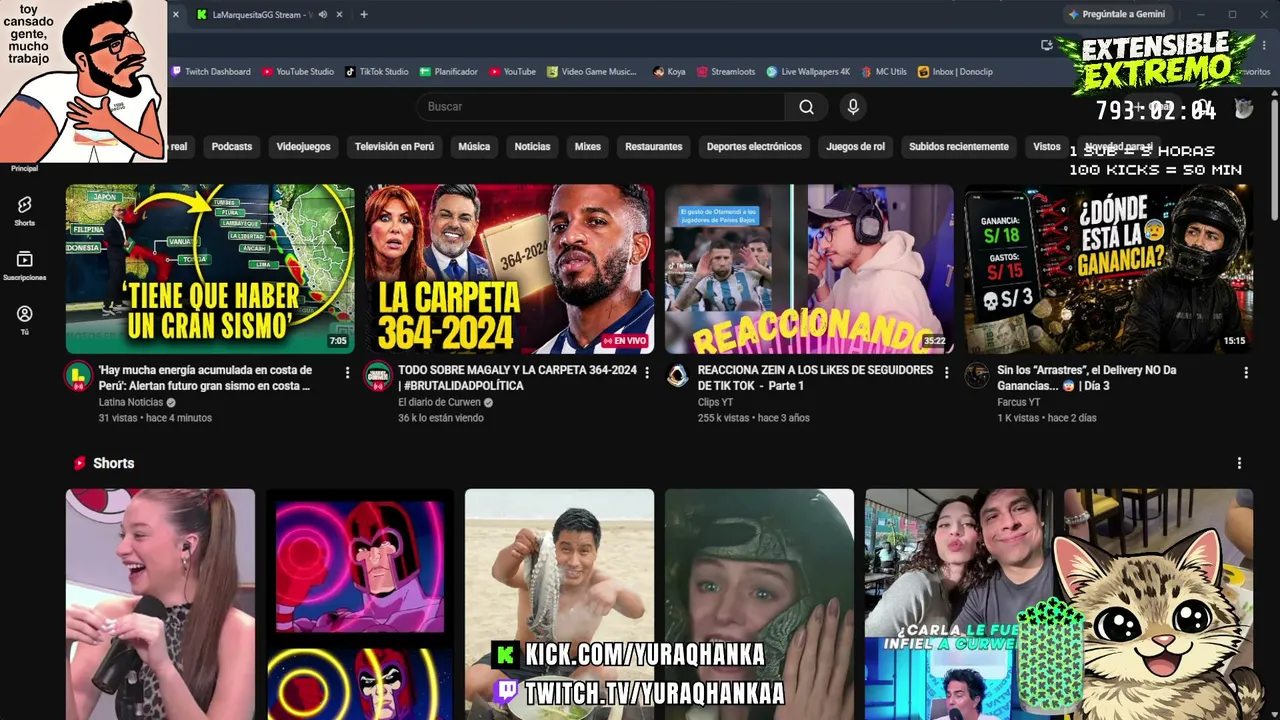Play the '¿Dónde está la ganancia?' thumbnail
Image resolution: width=1280 pixels, height=720 pixels.
coord(1109,268)
